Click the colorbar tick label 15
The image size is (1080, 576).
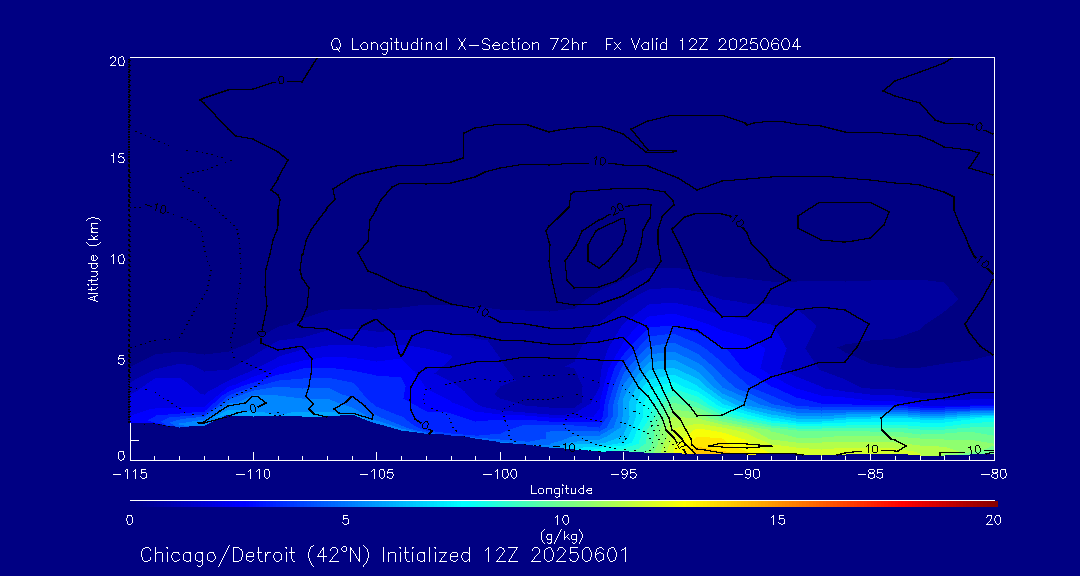coord(778,521)
